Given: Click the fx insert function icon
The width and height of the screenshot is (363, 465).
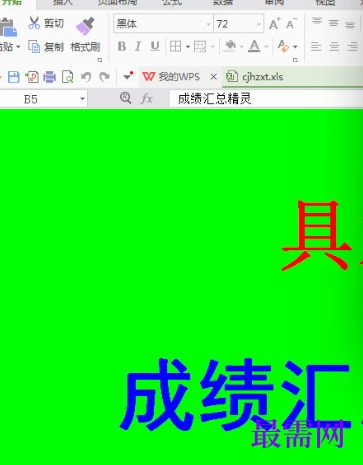Looking at the screenshot, I should point(147,99).
